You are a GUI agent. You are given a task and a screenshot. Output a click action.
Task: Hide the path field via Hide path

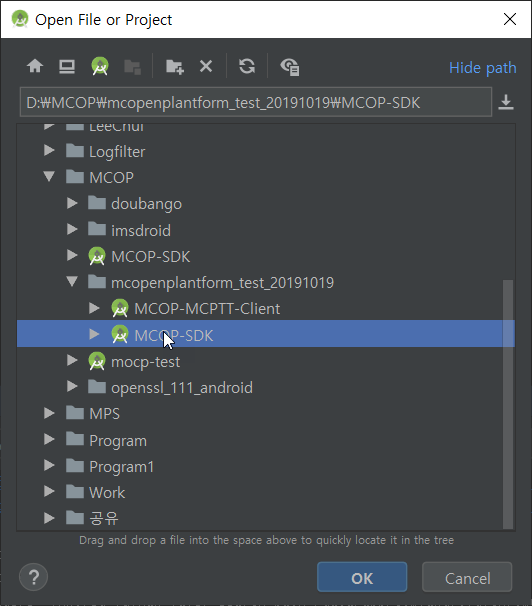tap(483, 68)
